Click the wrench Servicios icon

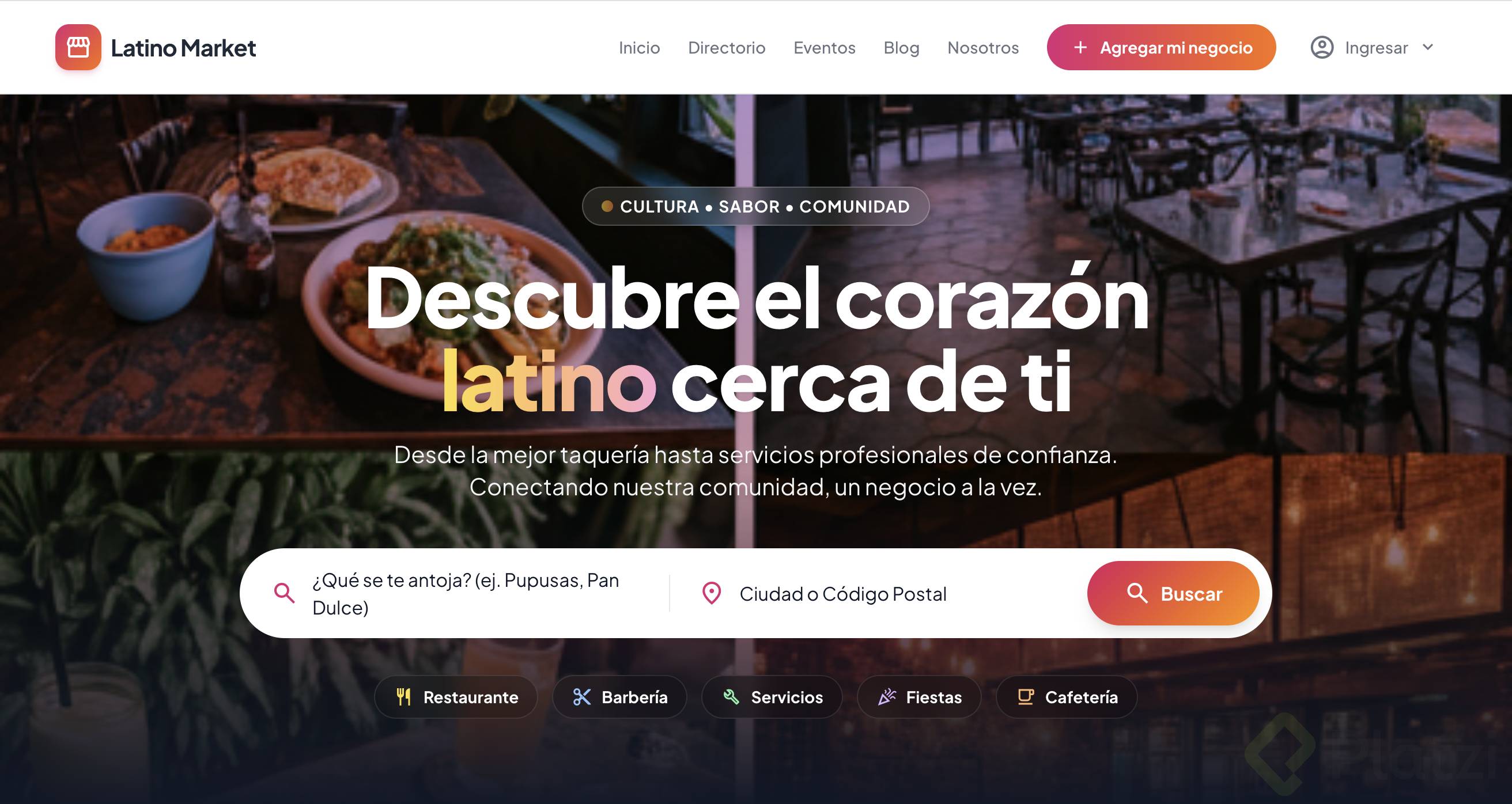tap(731, 697)
